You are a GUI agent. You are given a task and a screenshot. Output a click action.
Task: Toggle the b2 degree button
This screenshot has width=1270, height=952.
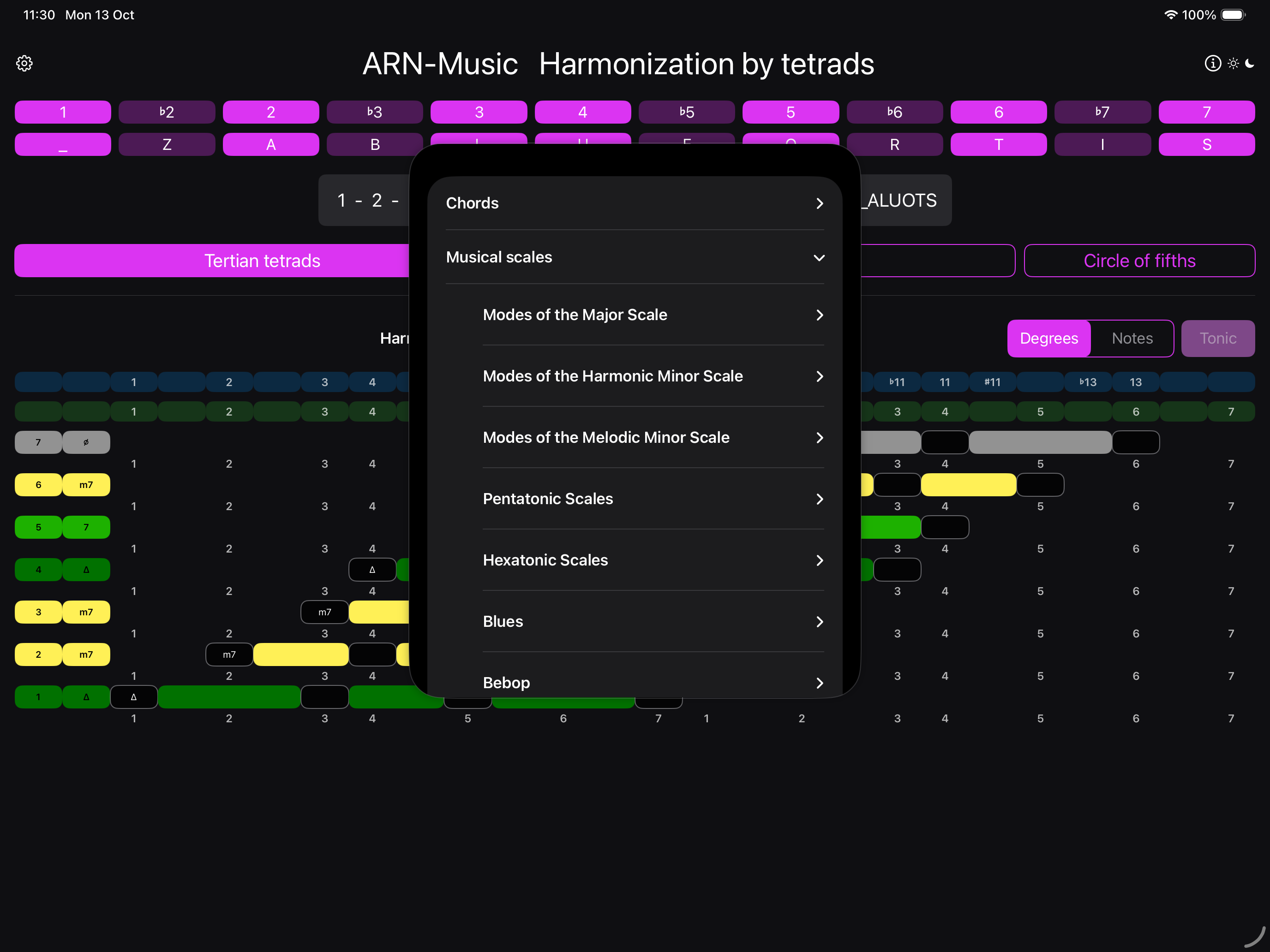point(167,112)
